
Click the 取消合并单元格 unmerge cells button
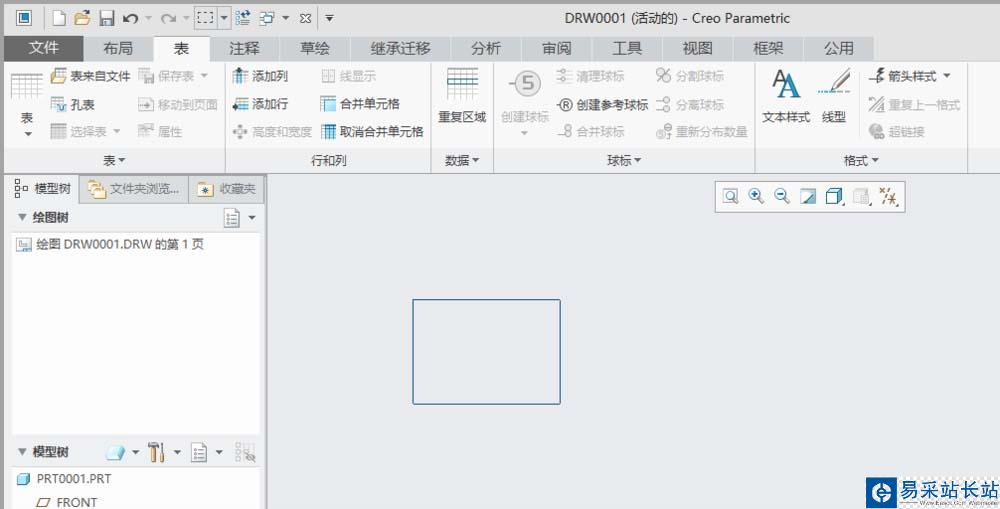(x=372, y=132)
